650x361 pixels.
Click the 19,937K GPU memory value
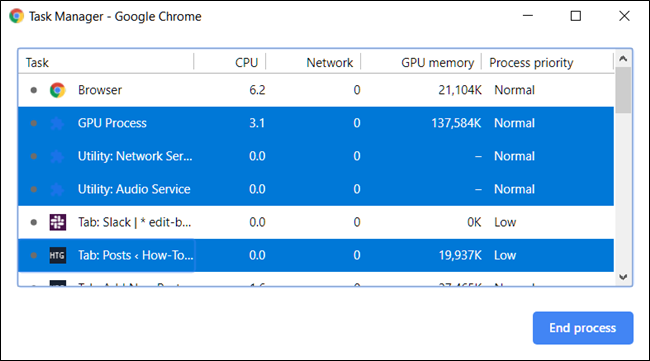[x=461, y=255]
